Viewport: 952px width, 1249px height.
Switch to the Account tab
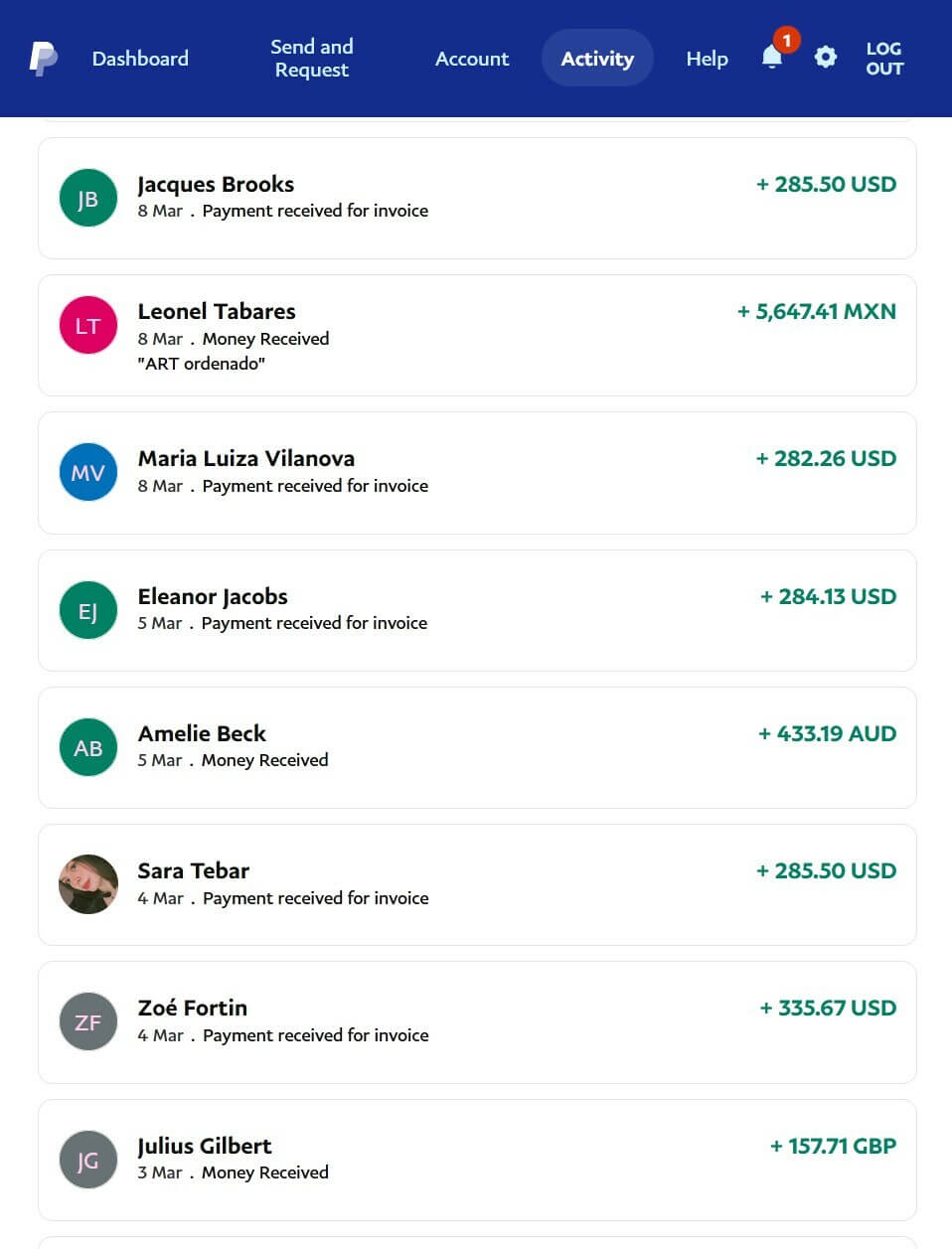[472, 59]
